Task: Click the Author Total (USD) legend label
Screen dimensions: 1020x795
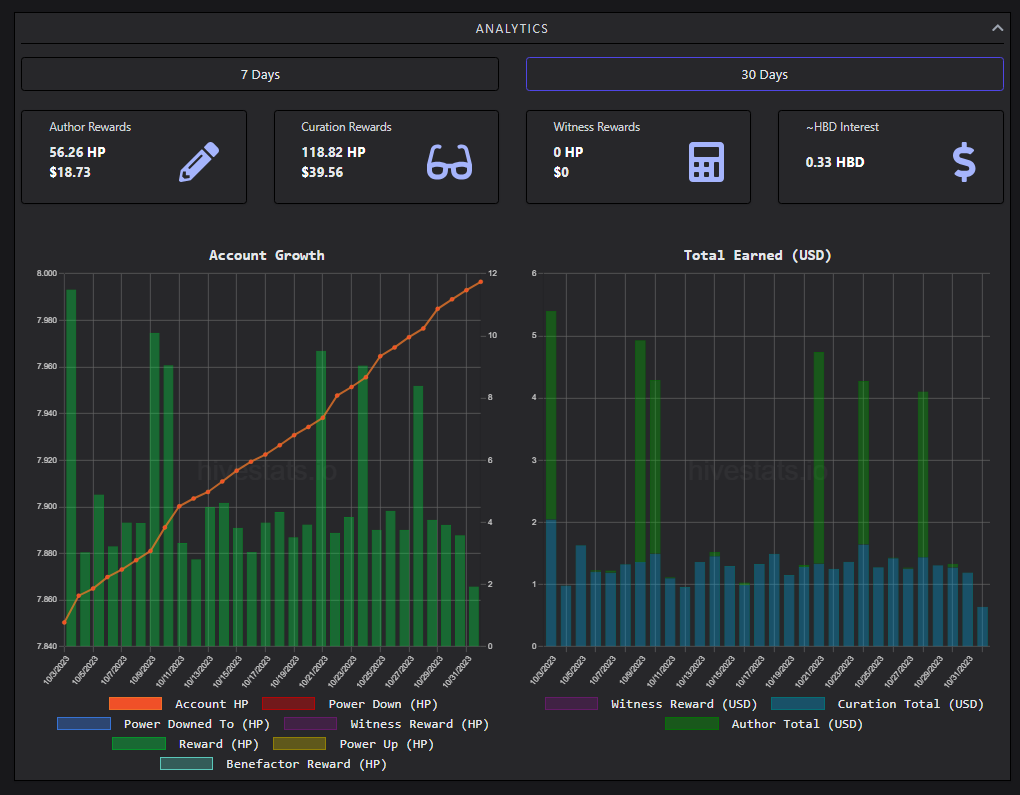Action: pyautogui.click(x=797, y=724)
